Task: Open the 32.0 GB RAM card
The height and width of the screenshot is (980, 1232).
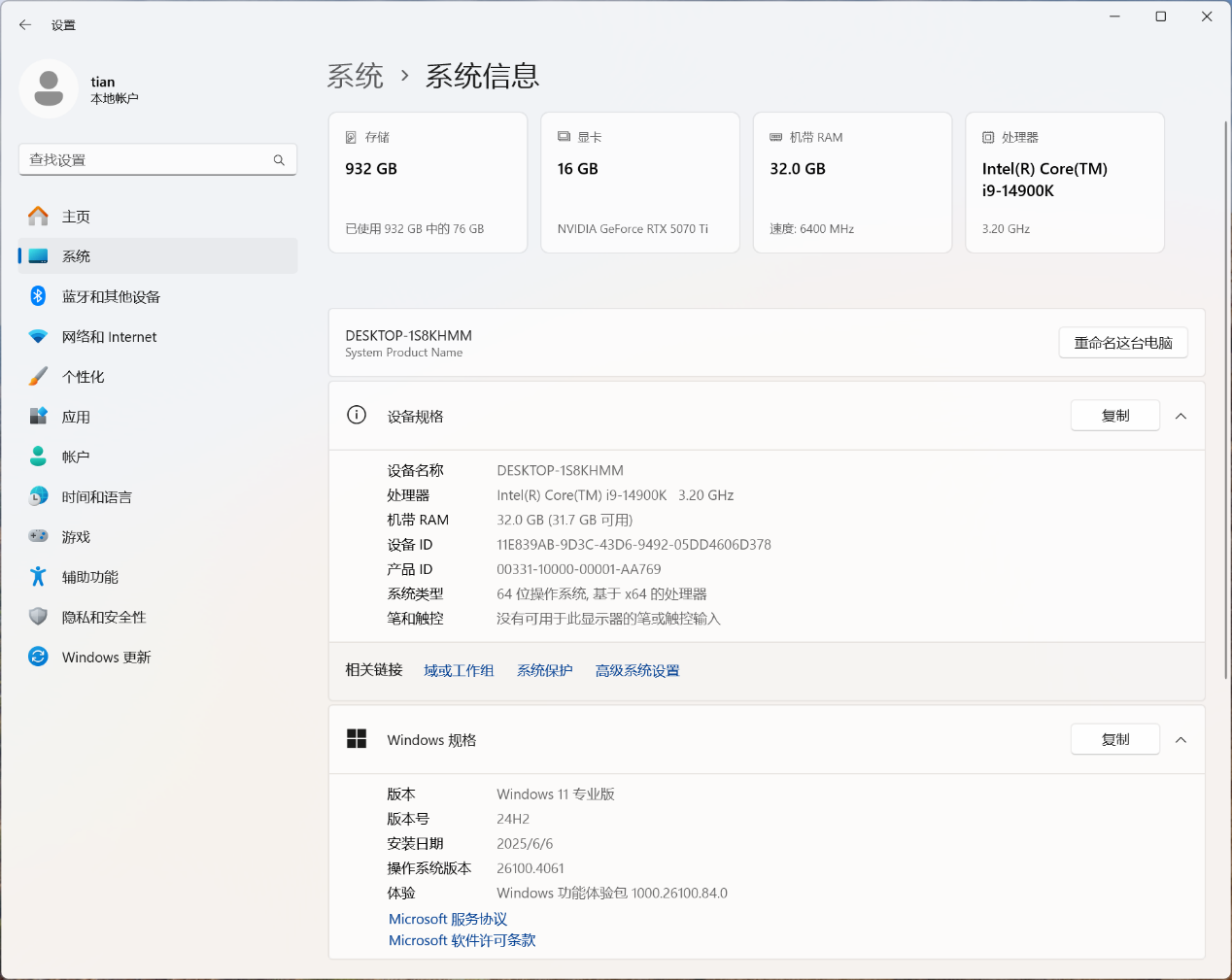Action: 852,183
